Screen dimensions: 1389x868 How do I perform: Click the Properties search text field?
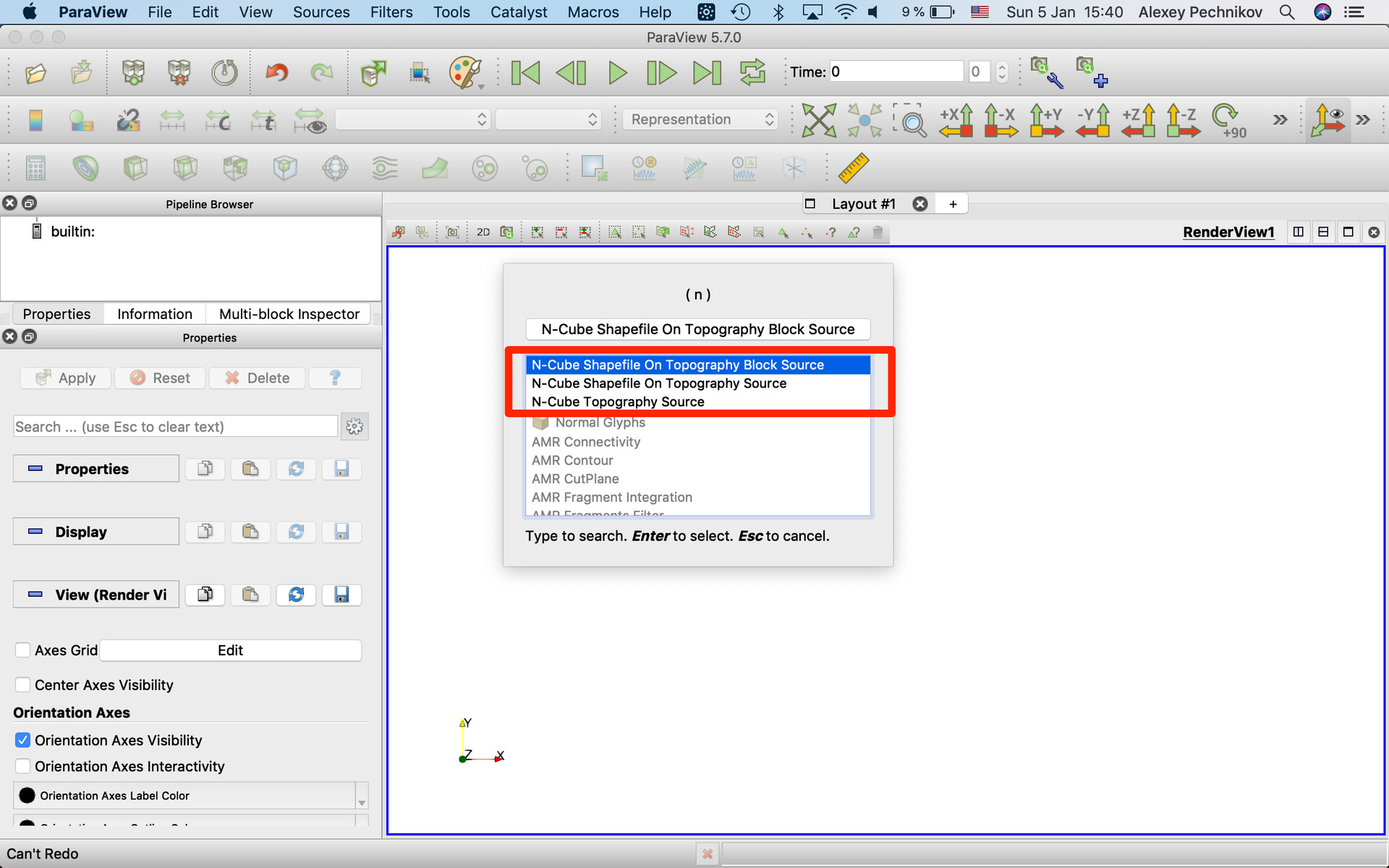pos(176,427)
